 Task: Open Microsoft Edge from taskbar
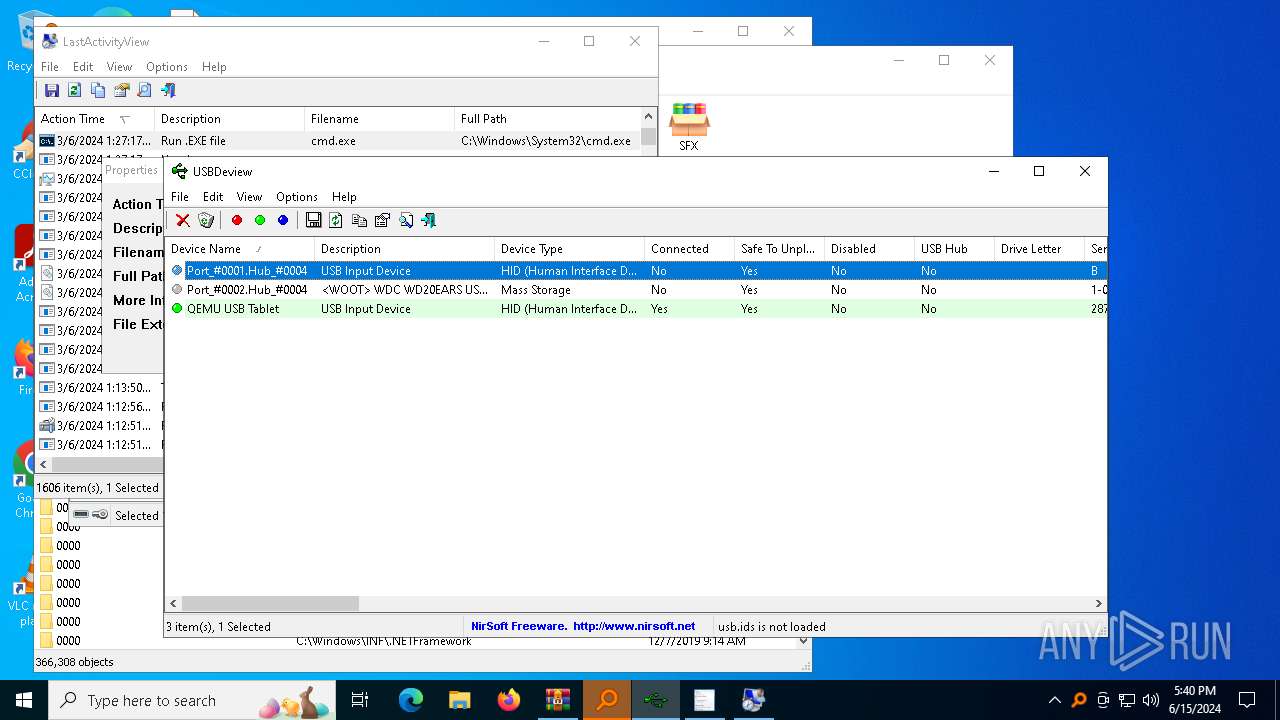click(411, 700)
